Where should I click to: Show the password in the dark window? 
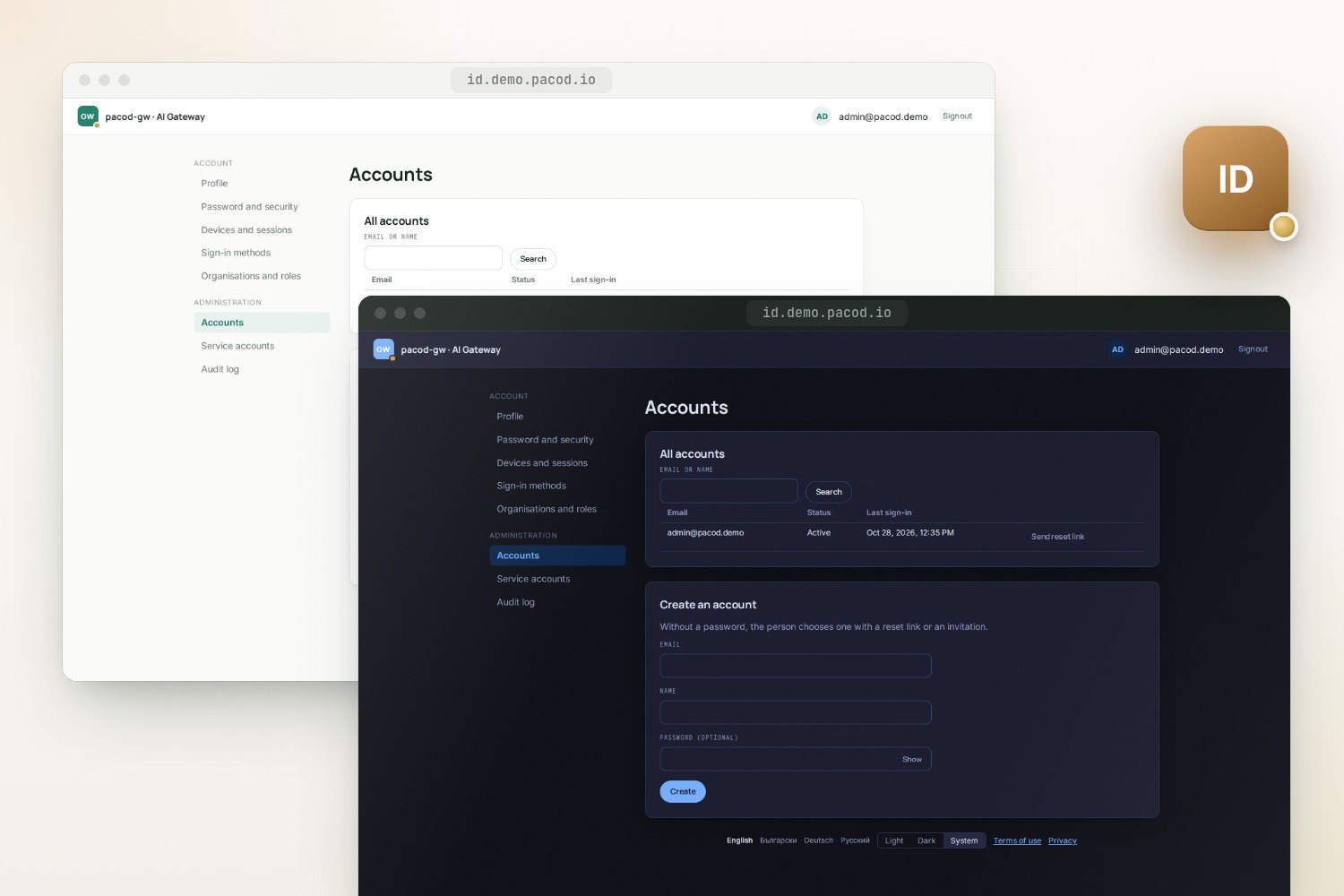(x=912, y=759)
